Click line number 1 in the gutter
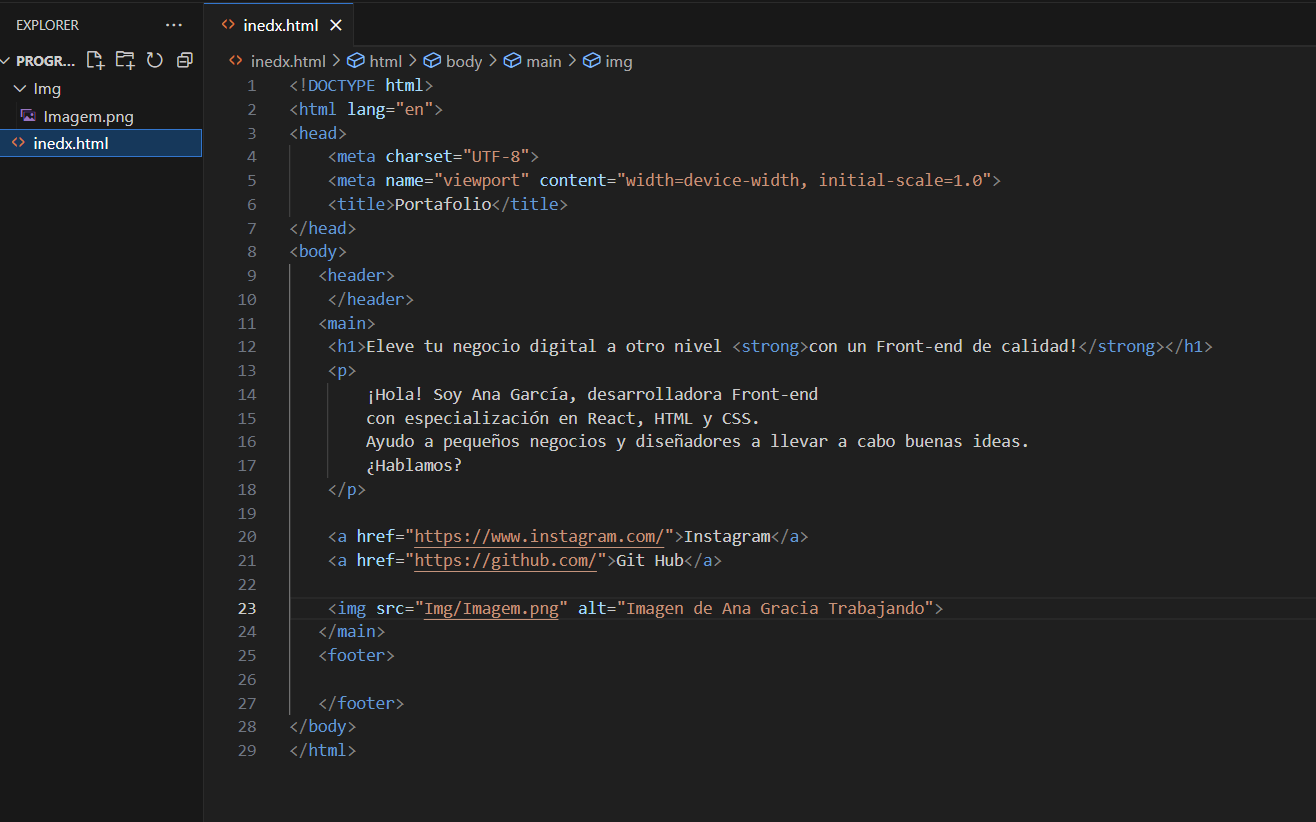 [x=252, y=86]
